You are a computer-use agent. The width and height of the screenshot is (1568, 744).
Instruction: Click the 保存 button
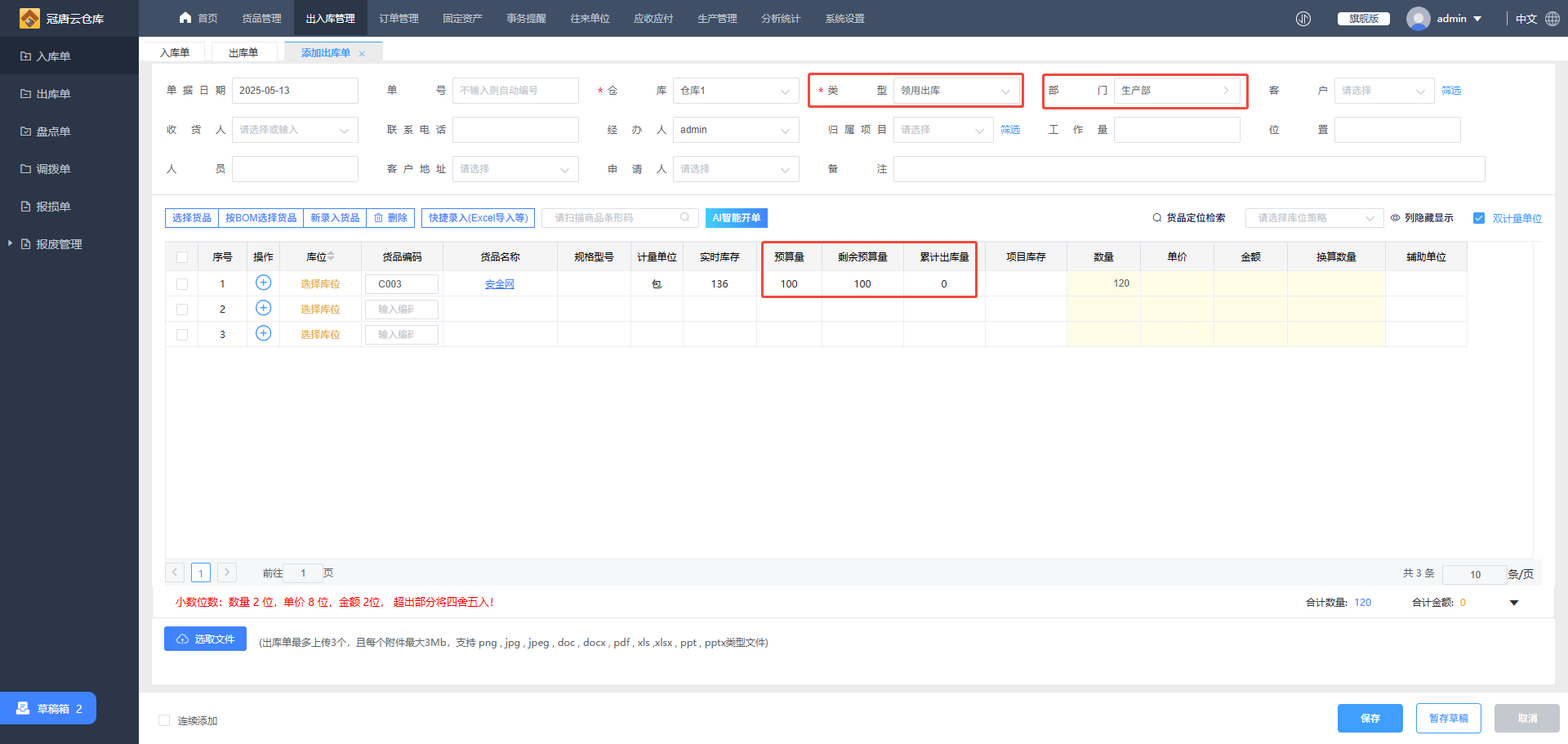click(1370, 719)
